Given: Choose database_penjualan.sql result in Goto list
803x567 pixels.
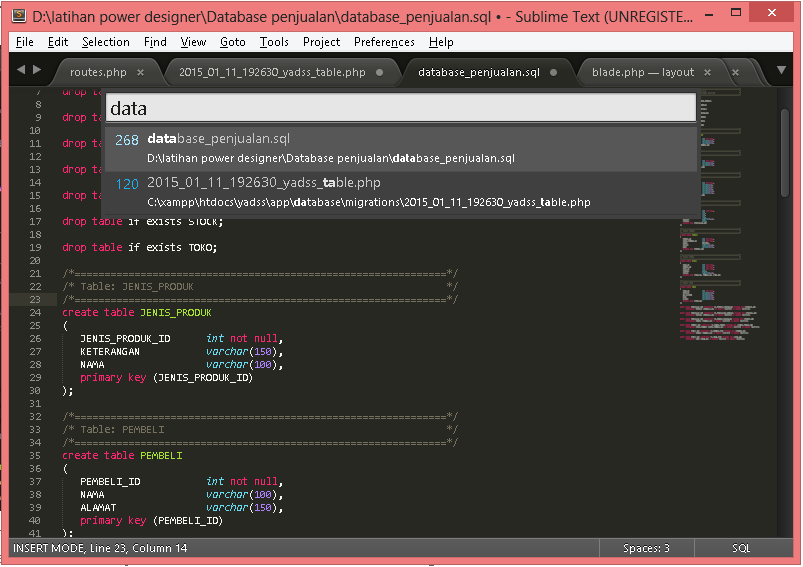Looking at the screenshot, I should tap(401, 149).
